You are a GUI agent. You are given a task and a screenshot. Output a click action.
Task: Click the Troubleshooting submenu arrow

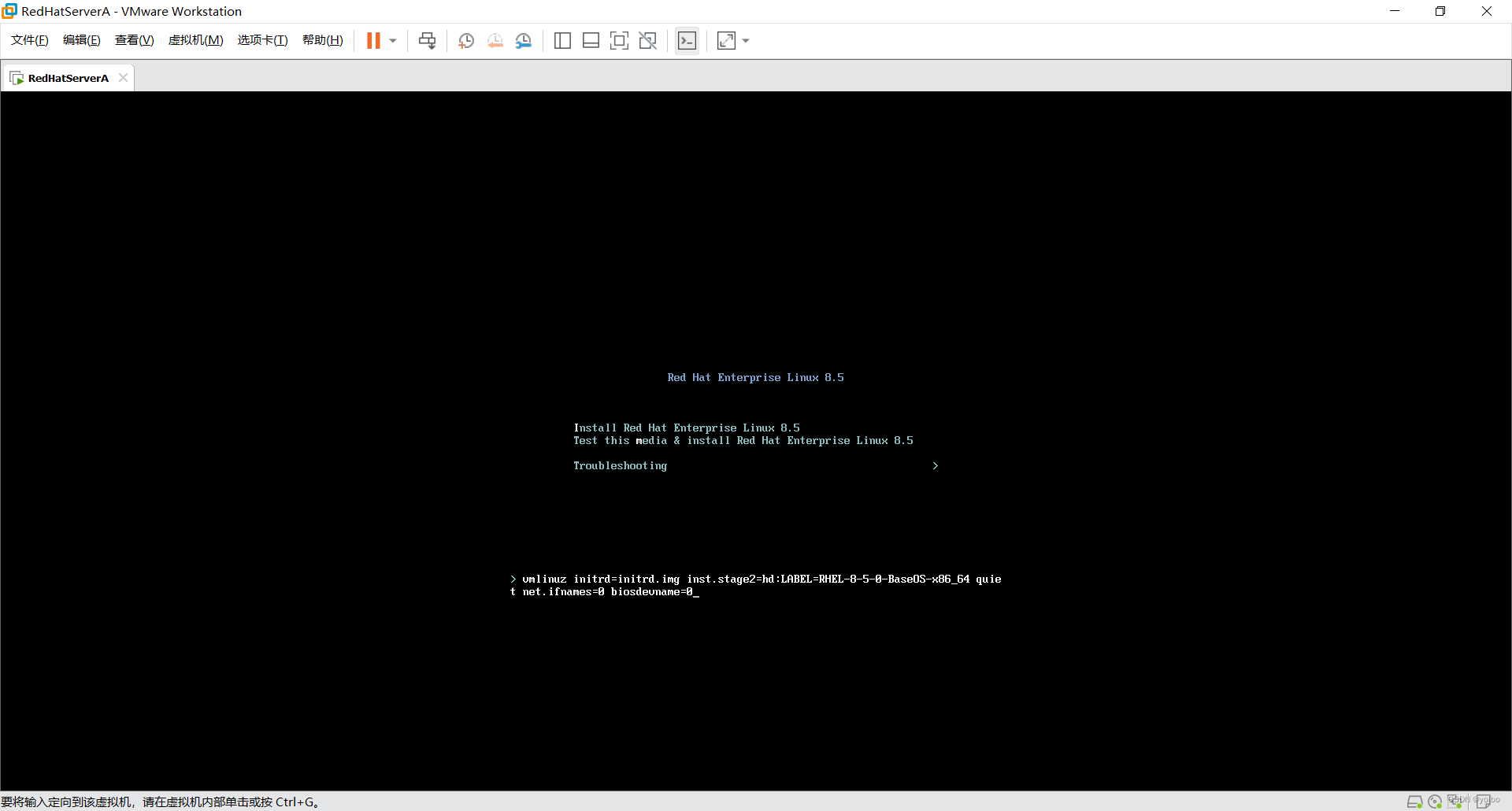click(935, 465)
